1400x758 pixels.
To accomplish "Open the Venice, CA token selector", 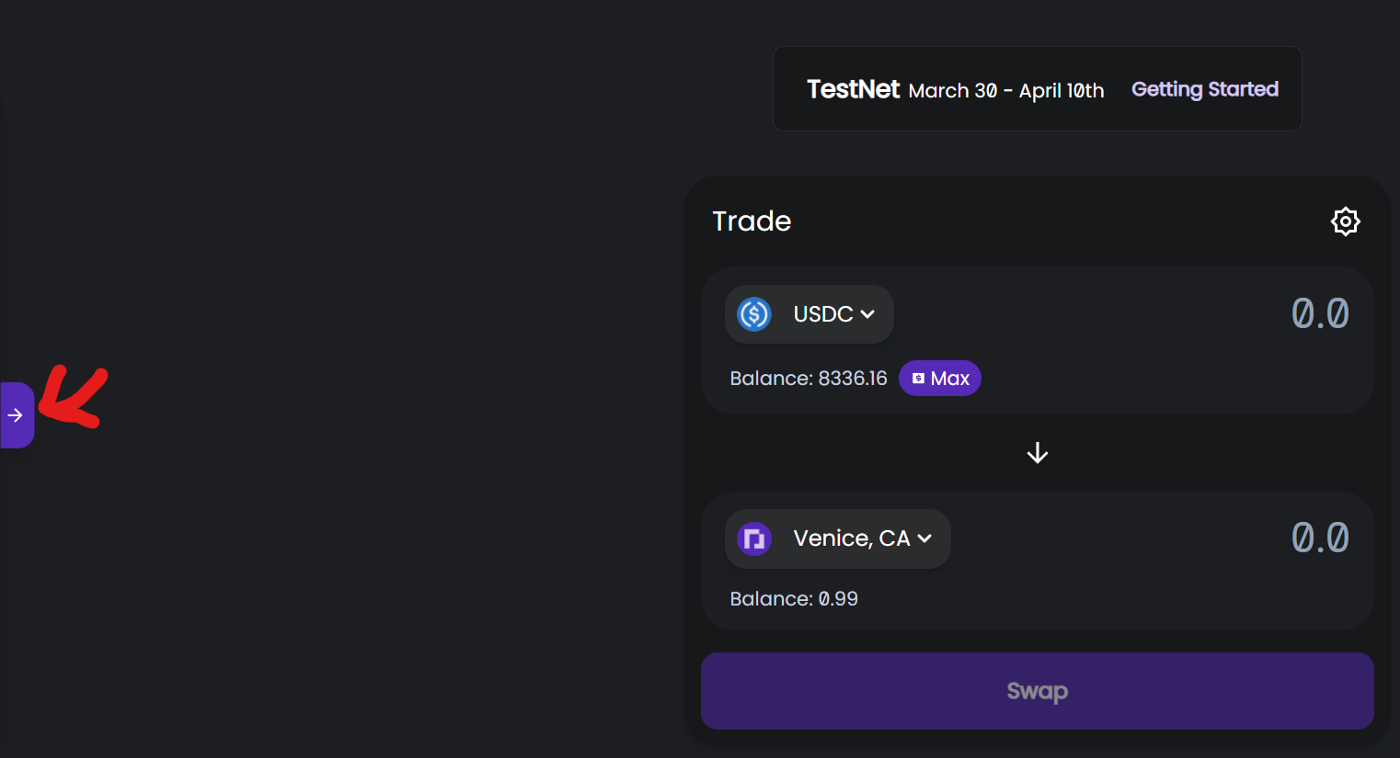I will (851, 539).
